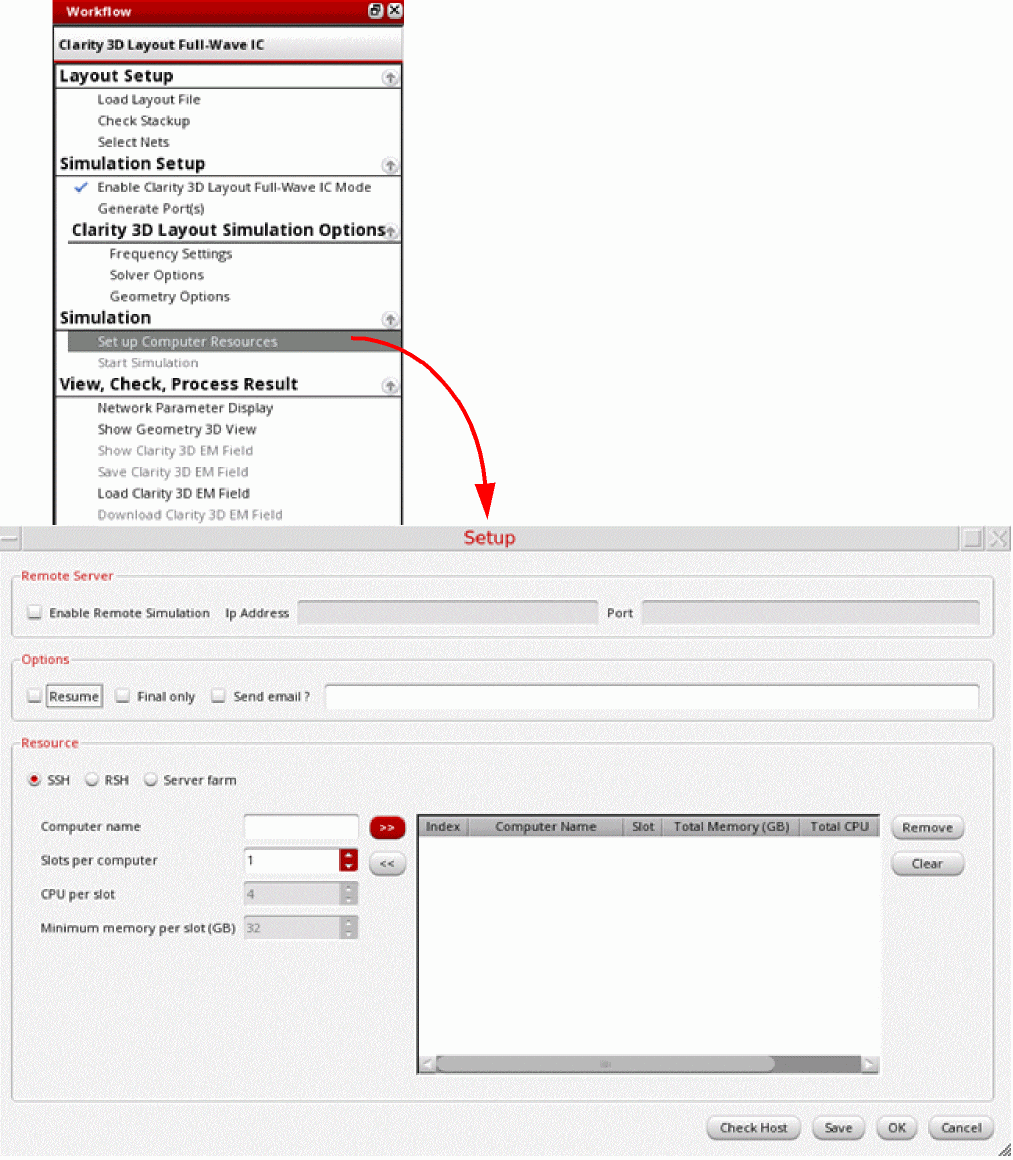The width and height of the screenshot is (1013, 1160).
Task: Click Start Simulation entry
Action: [148, 362]
